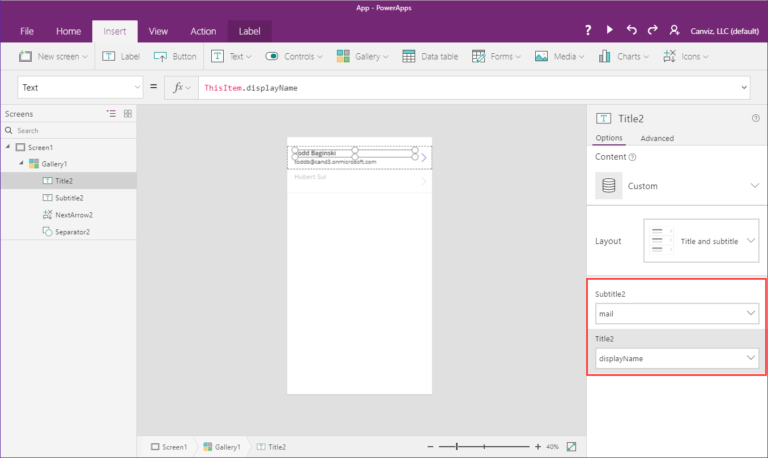The width and height of the screenshot is (768, 458).
Task: Click the Content info icon
Action: [632, 157]
